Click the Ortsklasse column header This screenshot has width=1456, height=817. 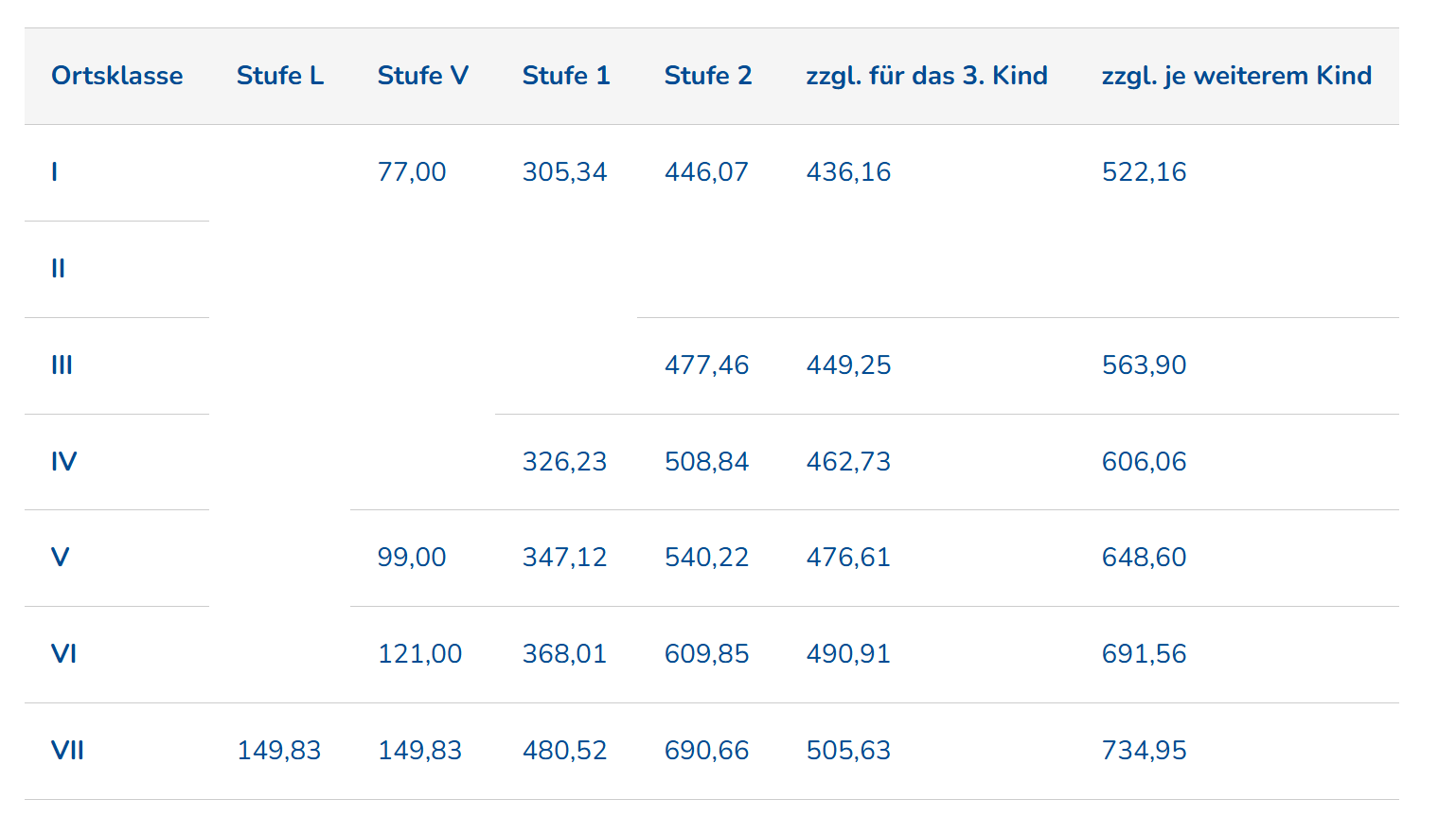pos(117,76)
